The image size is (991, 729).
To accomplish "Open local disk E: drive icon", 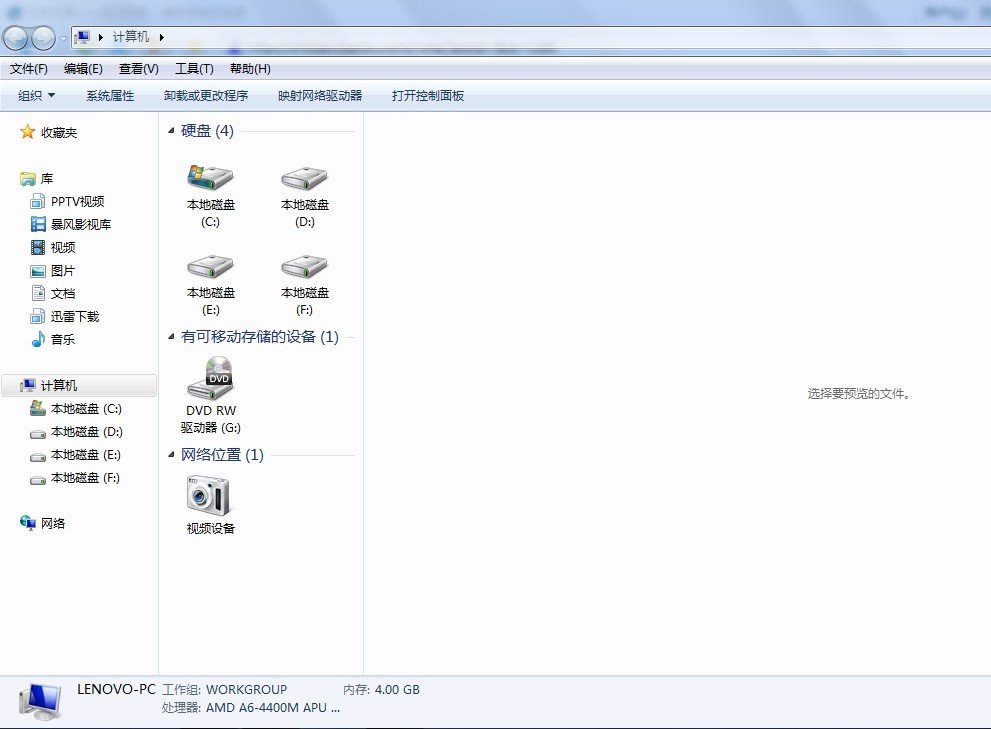I will pyautogui.click(x=210, y=268).
